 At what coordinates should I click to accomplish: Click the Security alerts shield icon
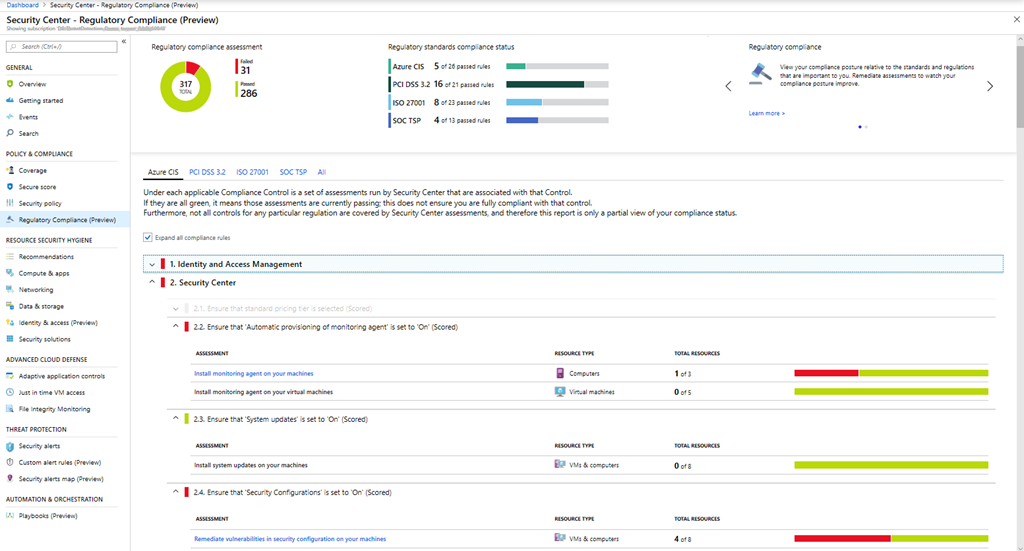point(10,446)
